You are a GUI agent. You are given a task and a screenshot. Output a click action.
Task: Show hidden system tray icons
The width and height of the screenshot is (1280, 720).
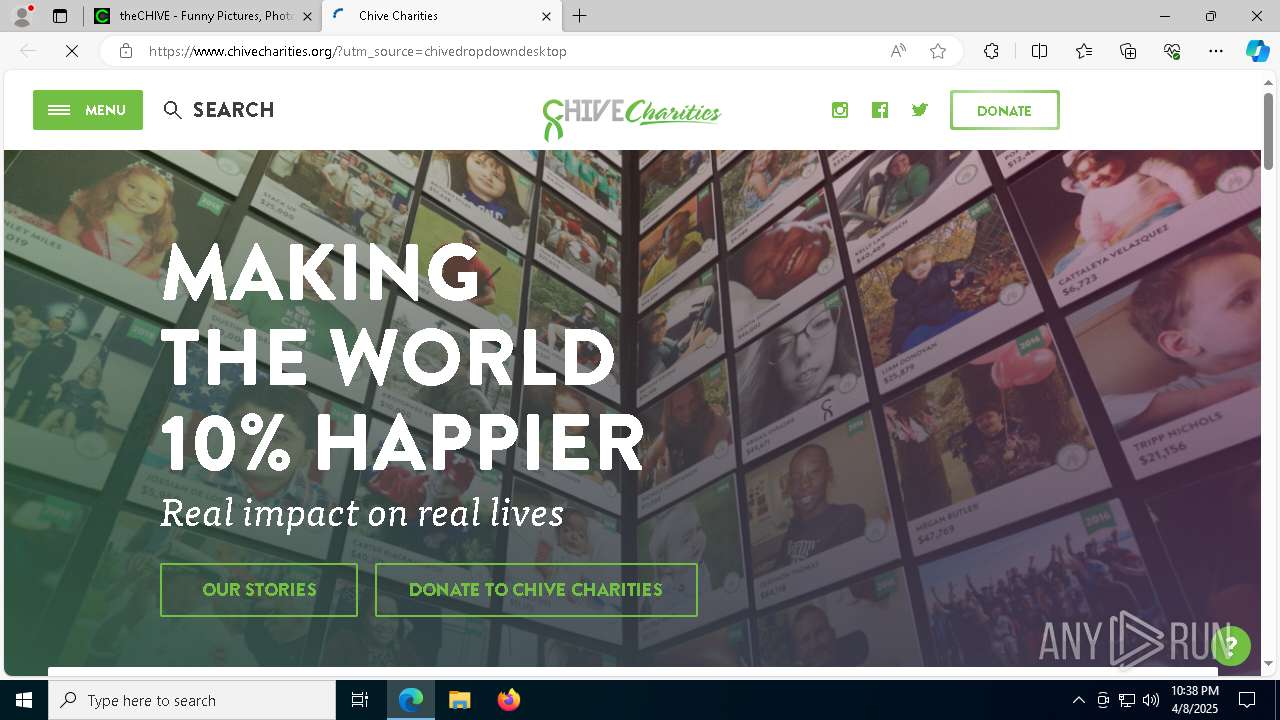(x=1078, y=700)
